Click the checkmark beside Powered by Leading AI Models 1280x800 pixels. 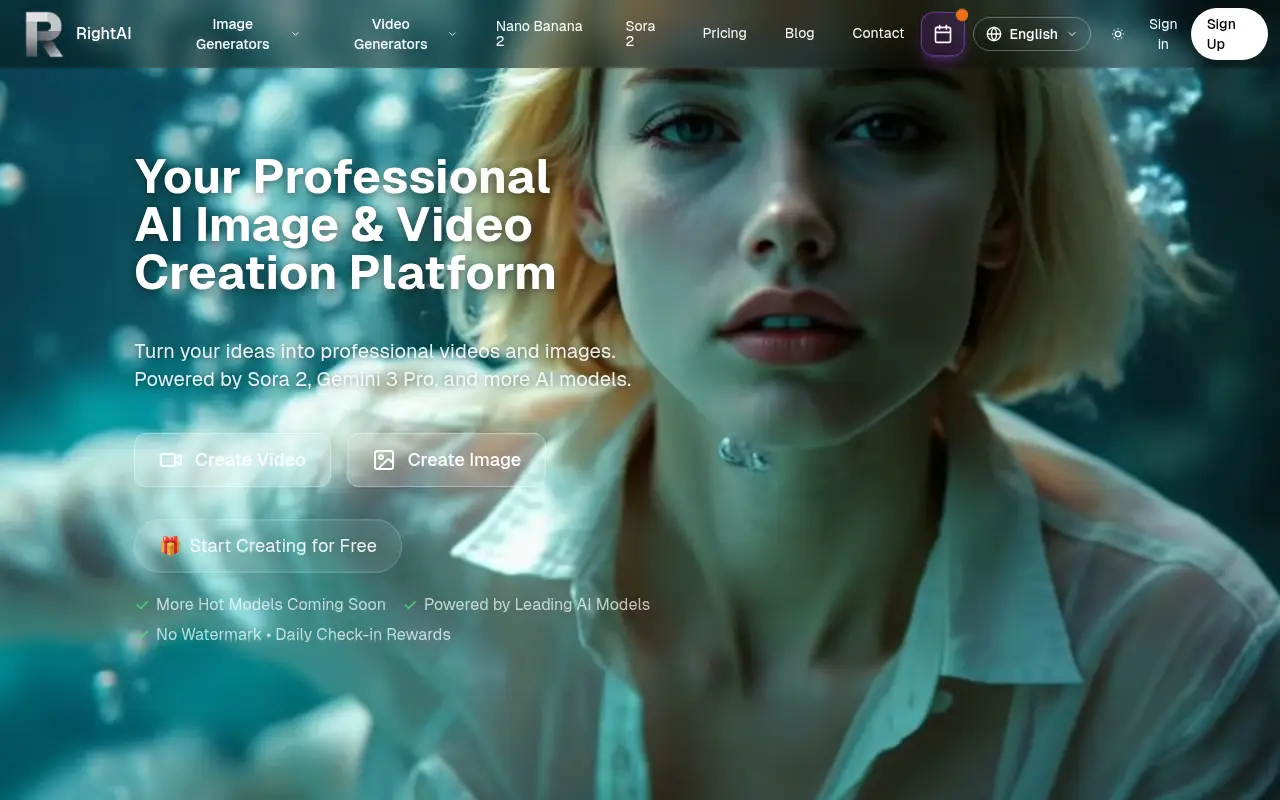[x=410, y=605]
